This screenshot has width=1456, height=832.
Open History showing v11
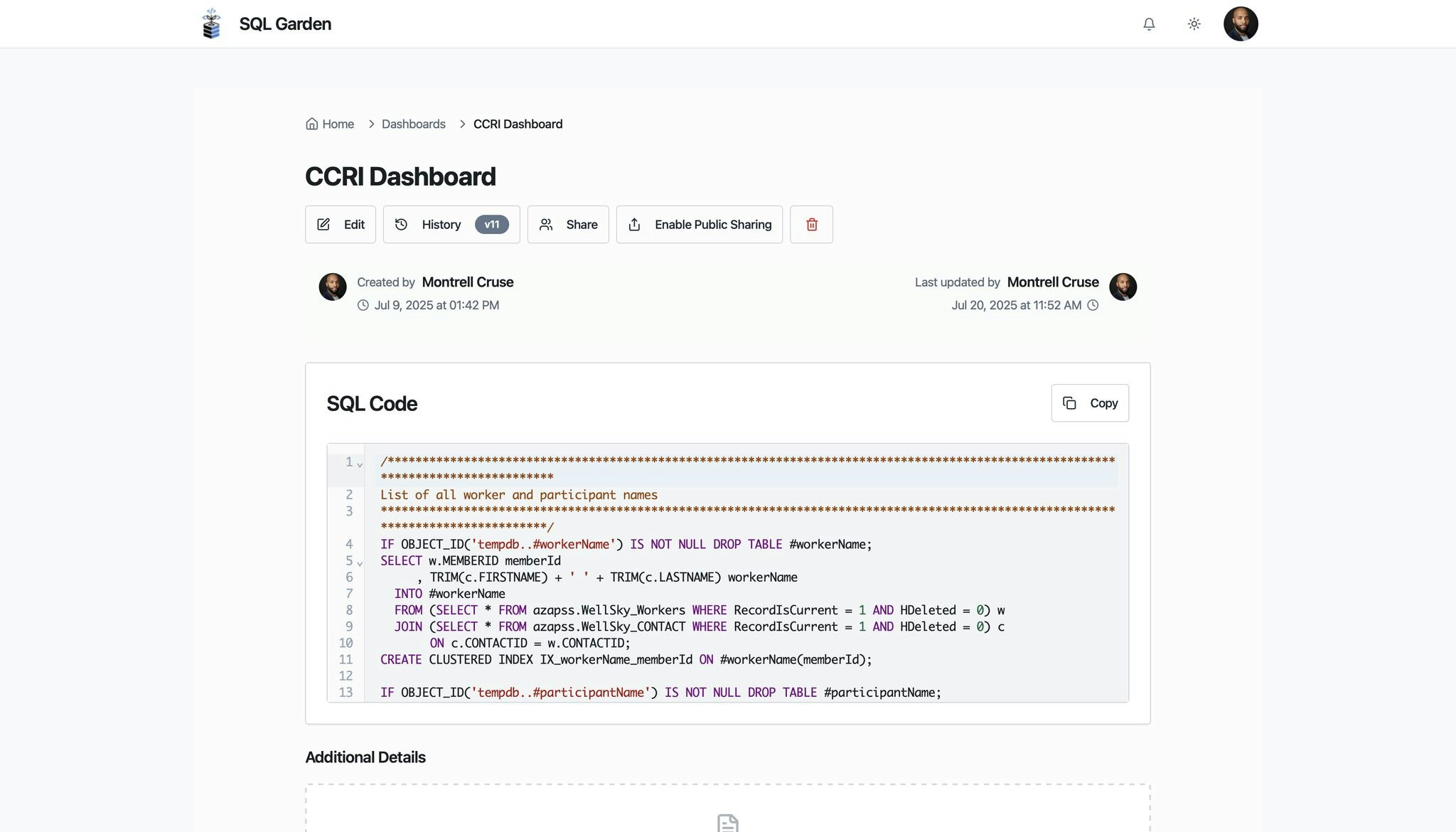coord(441,225)
